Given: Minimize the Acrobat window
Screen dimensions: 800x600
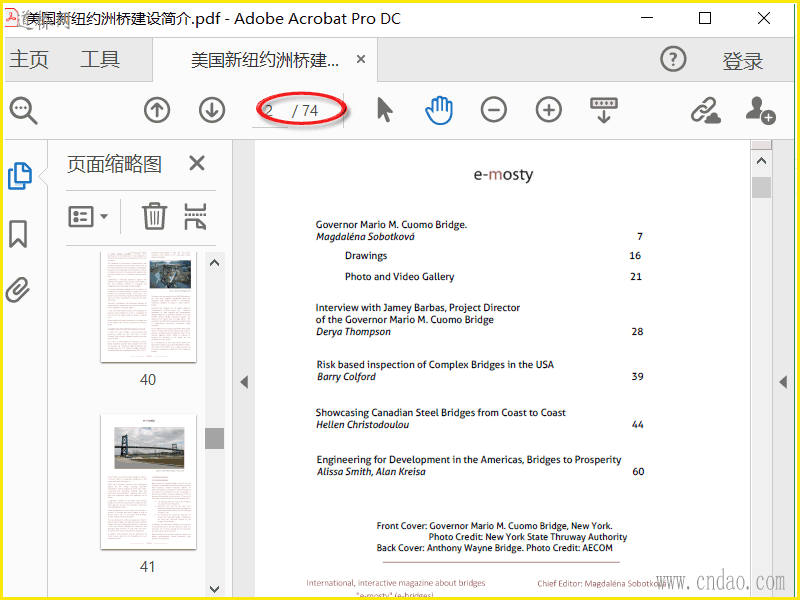Looking at the screenshot, I should coord(647,18).
